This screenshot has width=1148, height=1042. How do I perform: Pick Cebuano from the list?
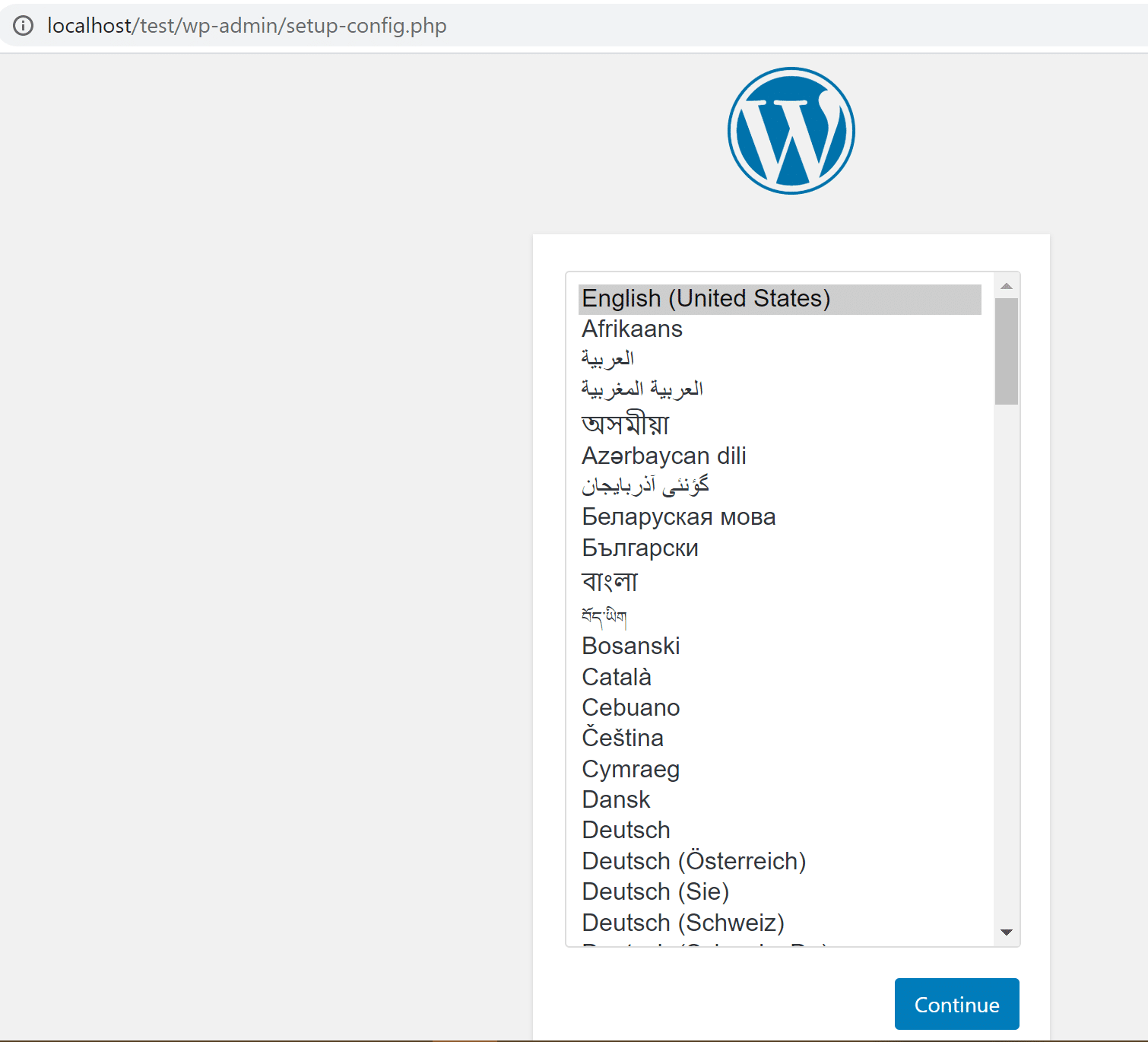(x=780, y=707)
